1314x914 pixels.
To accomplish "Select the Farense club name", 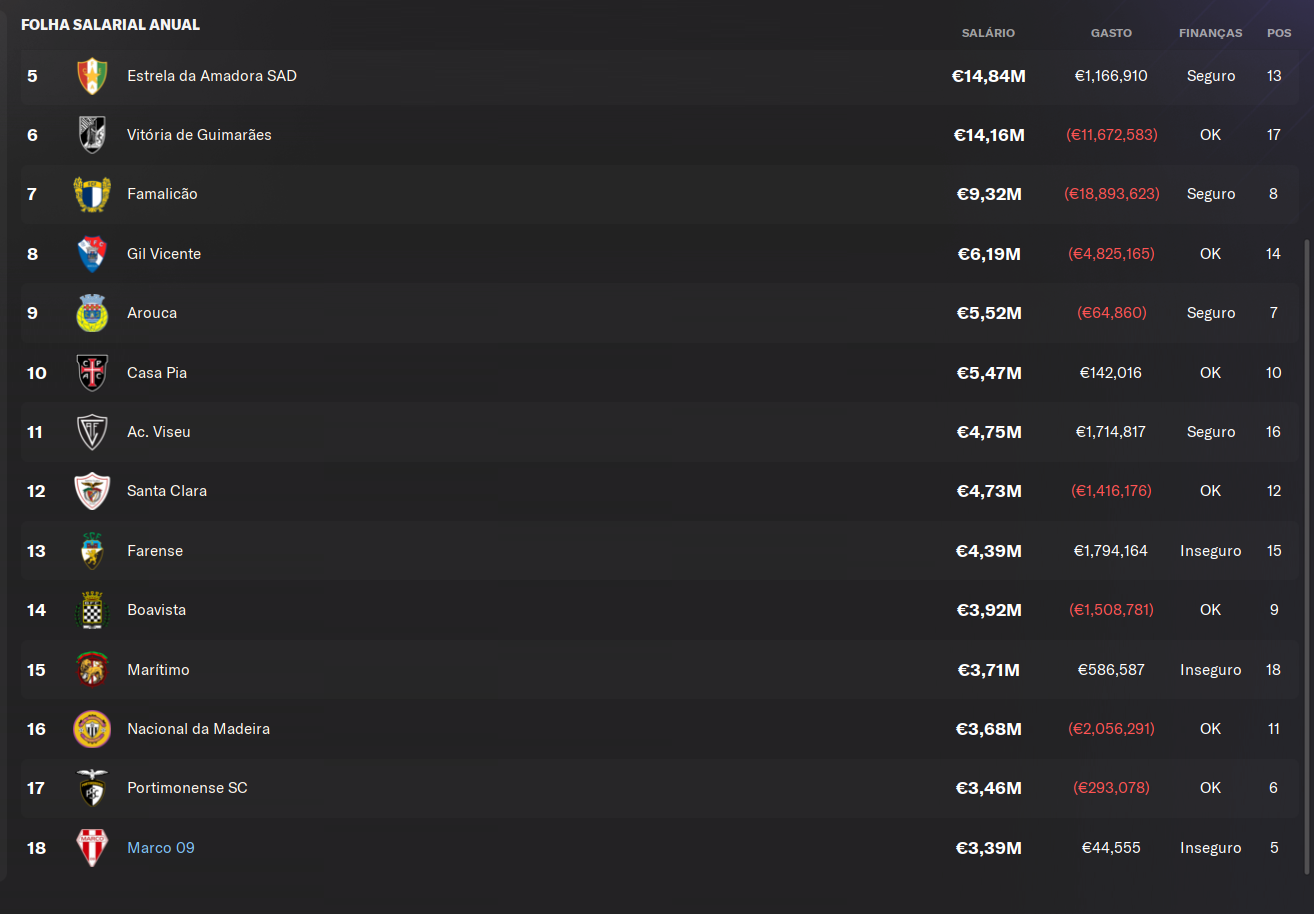I will pos(155,551).
